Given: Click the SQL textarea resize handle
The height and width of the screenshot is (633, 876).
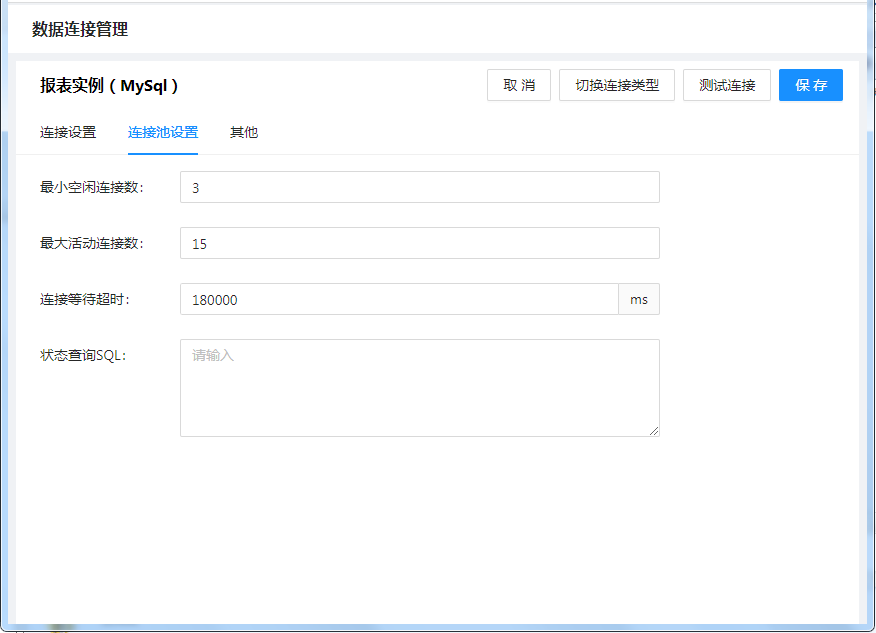Looking at the screenshot, I should 654,431.
